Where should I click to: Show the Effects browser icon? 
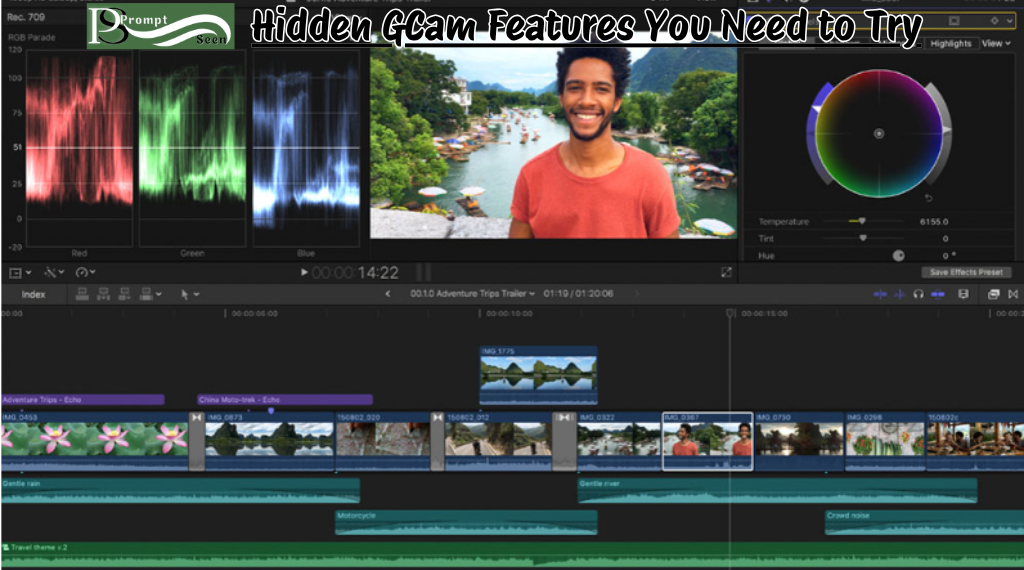point(993,294)
